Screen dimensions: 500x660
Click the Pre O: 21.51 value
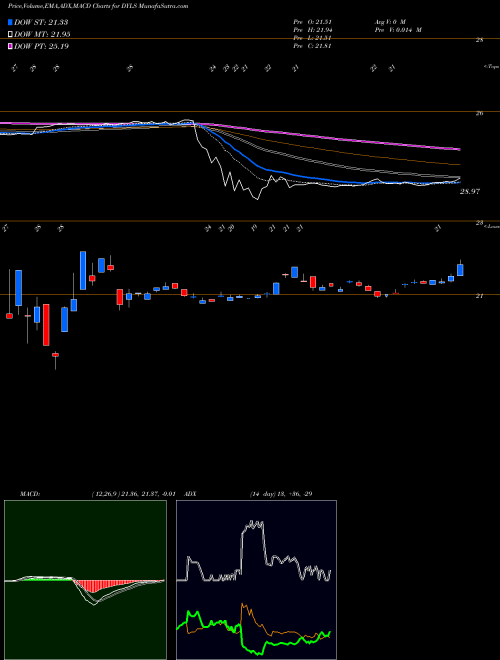click(313, 21)
